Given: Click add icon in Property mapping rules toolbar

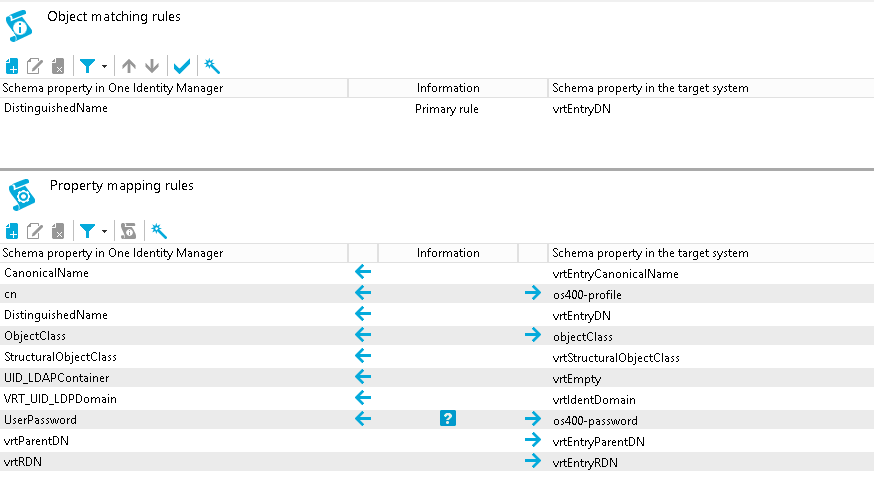Looking at the screenshot, I should (x=12, y=231).
